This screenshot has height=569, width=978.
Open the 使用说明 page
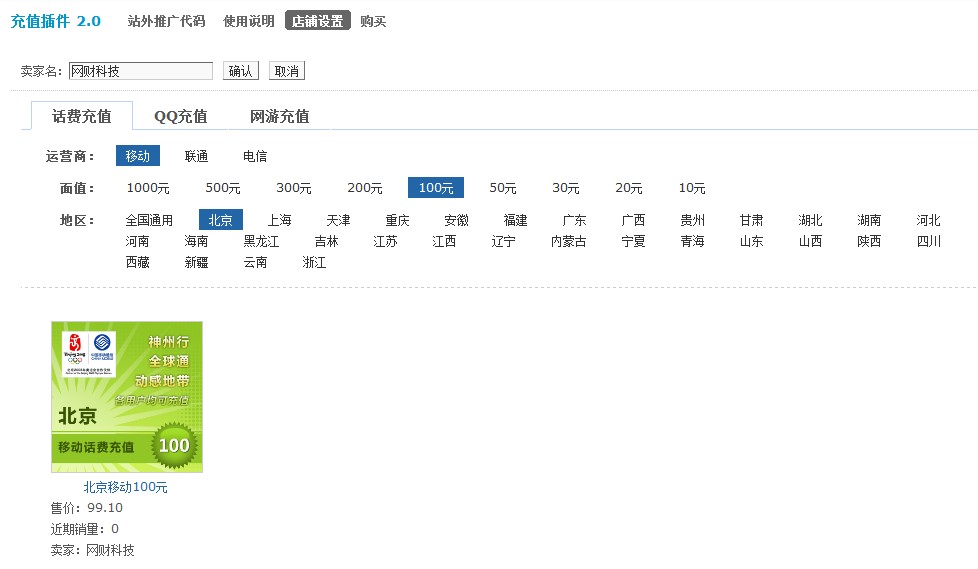pyautogui.click(x=249, y=21)
